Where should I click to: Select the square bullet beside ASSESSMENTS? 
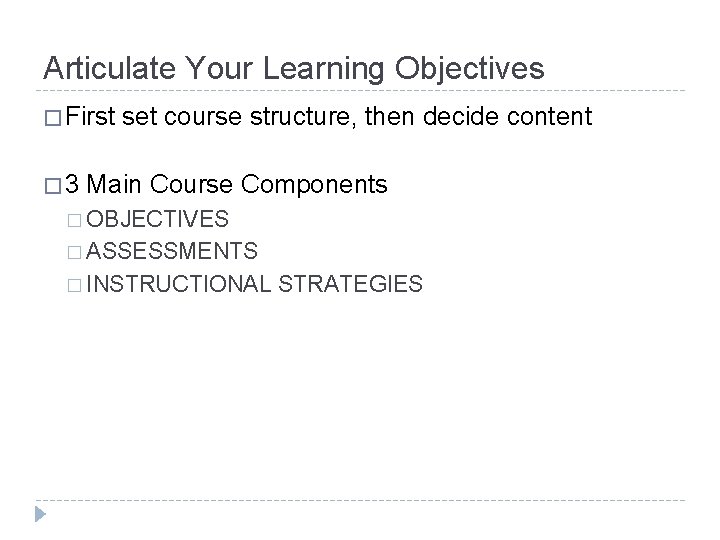pos(72,252)
